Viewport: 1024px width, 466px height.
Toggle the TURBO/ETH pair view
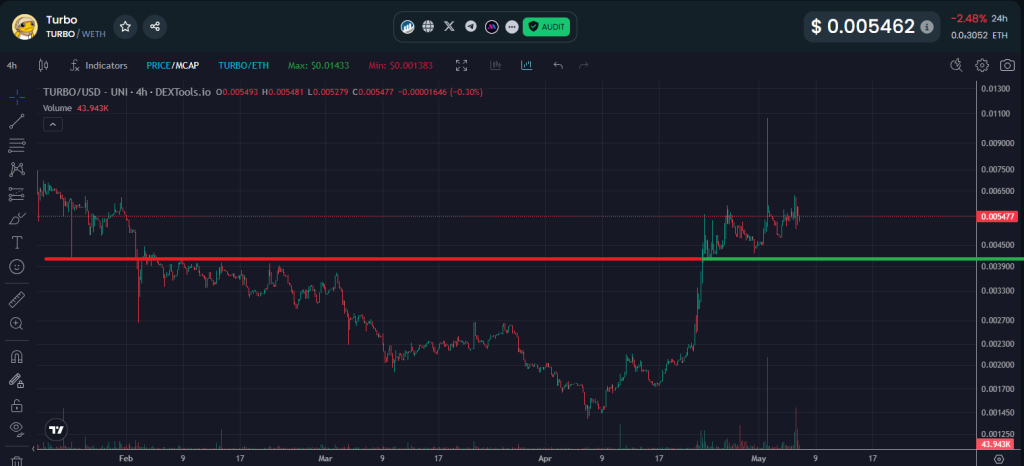(243, 65)
